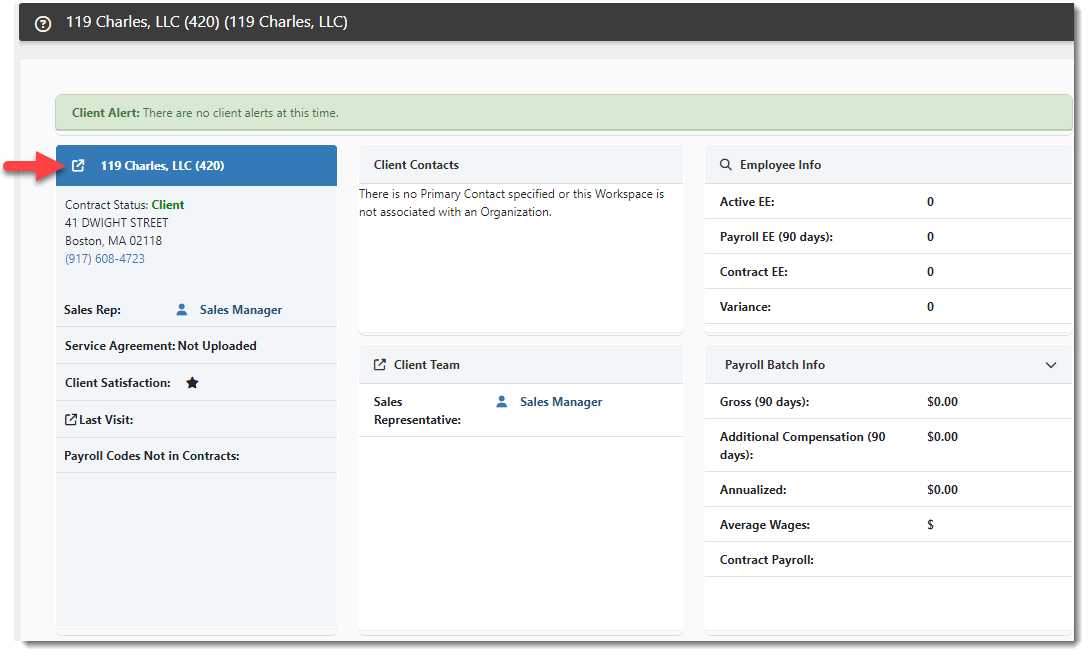Click Service Agreement: Not Uploaded row

click(x=197, y=346)
